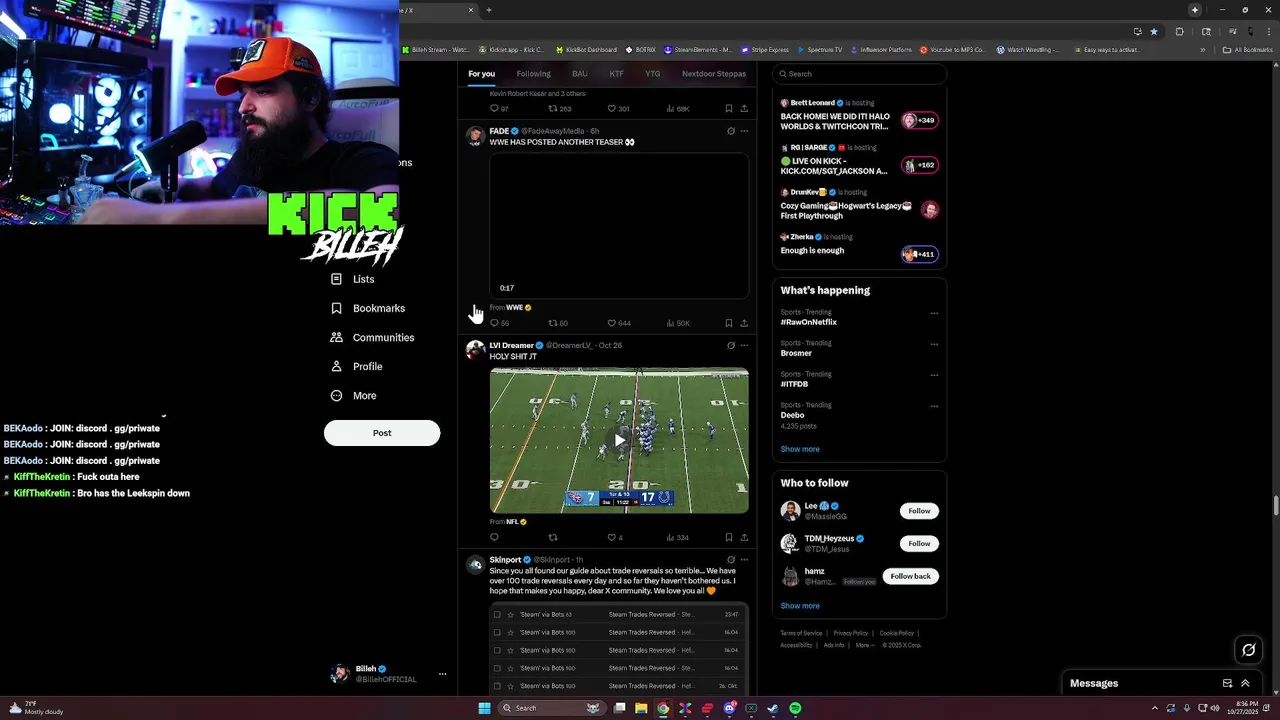Open the YTG timeline tab
Viewport: 1280px width, 720px height.
pos(652,74)
